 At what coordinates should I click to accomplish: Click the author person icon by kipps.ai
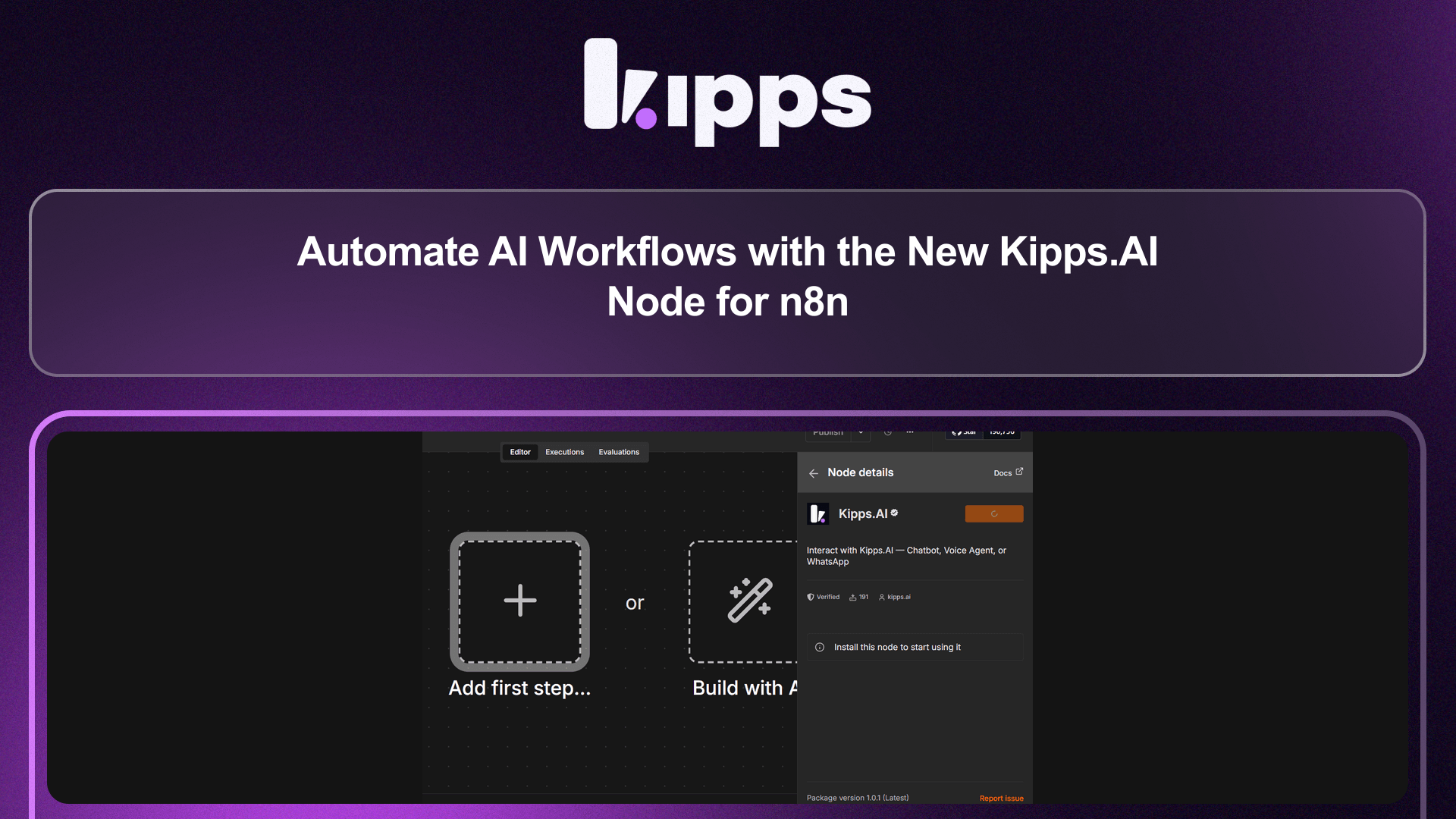click(x=882, y=597)
